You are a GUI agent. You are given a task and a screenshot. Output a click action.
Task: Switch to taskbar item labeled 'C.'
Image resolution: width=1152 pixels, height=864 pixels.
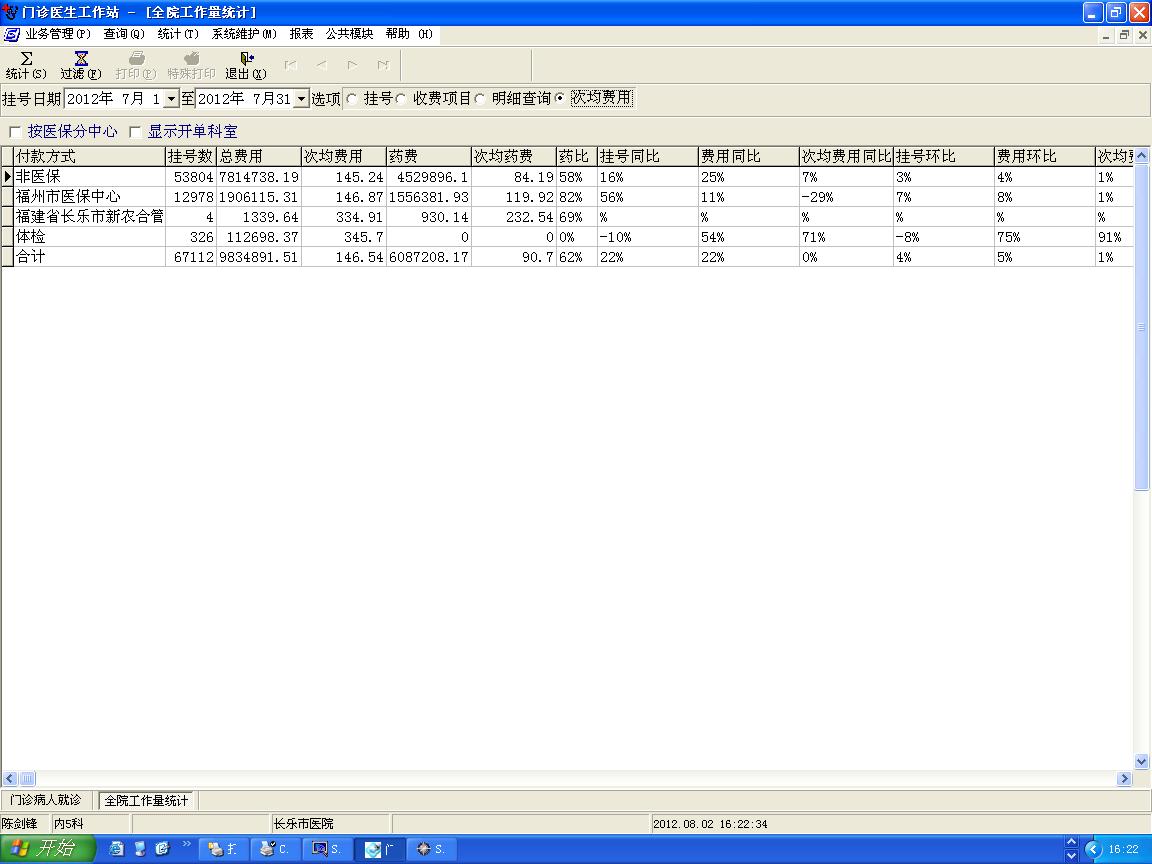point(275,849)
